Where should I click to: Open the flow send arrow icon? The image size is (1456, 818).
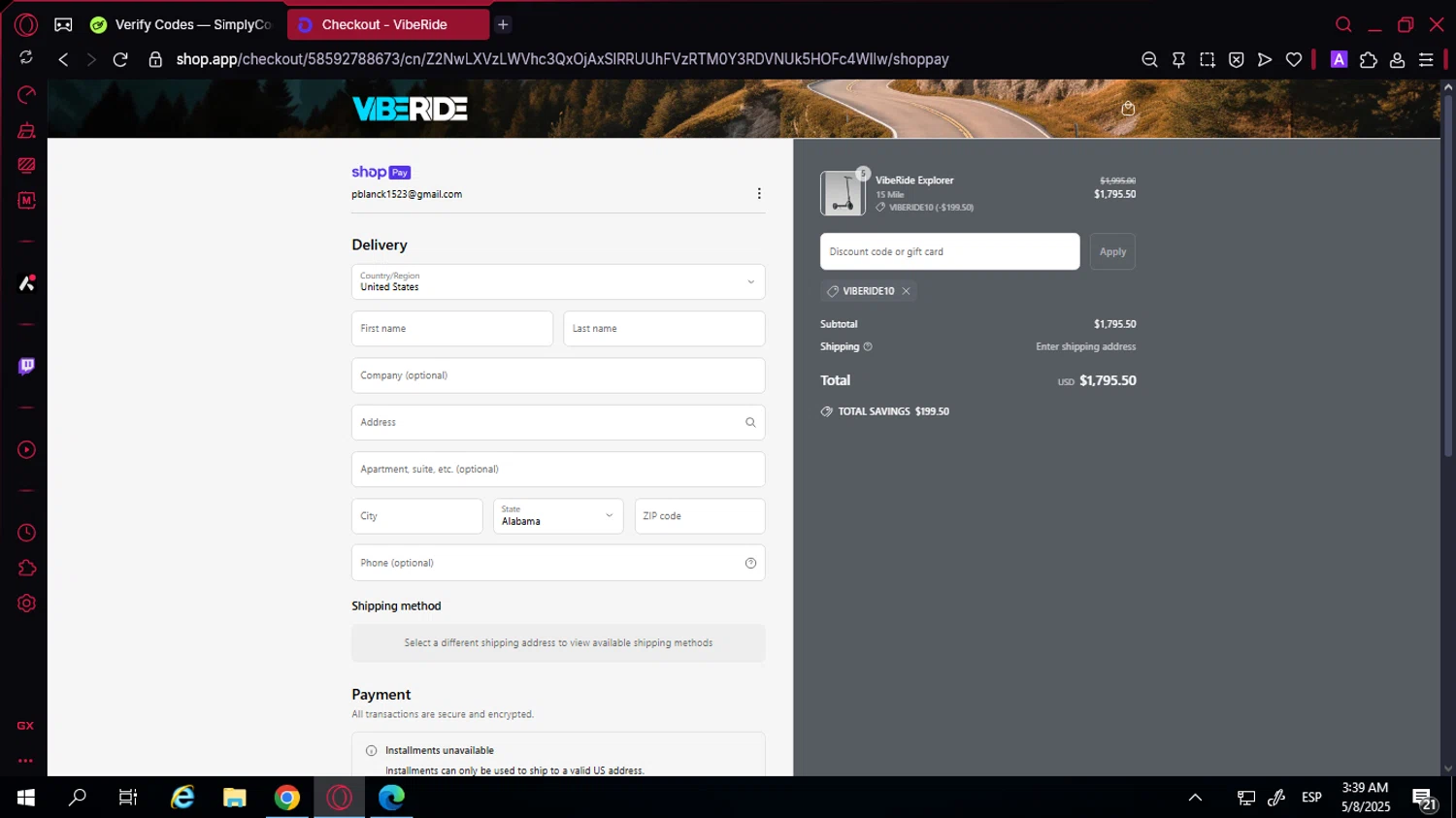coord(1265,60)
